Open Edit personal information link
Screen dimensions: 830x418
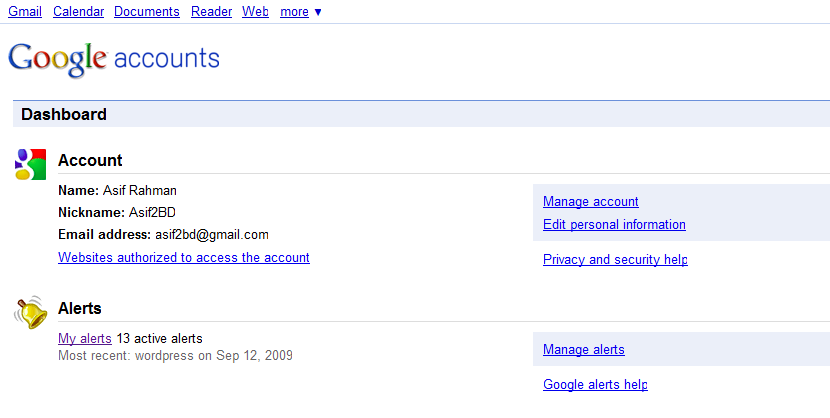[614, 225]
